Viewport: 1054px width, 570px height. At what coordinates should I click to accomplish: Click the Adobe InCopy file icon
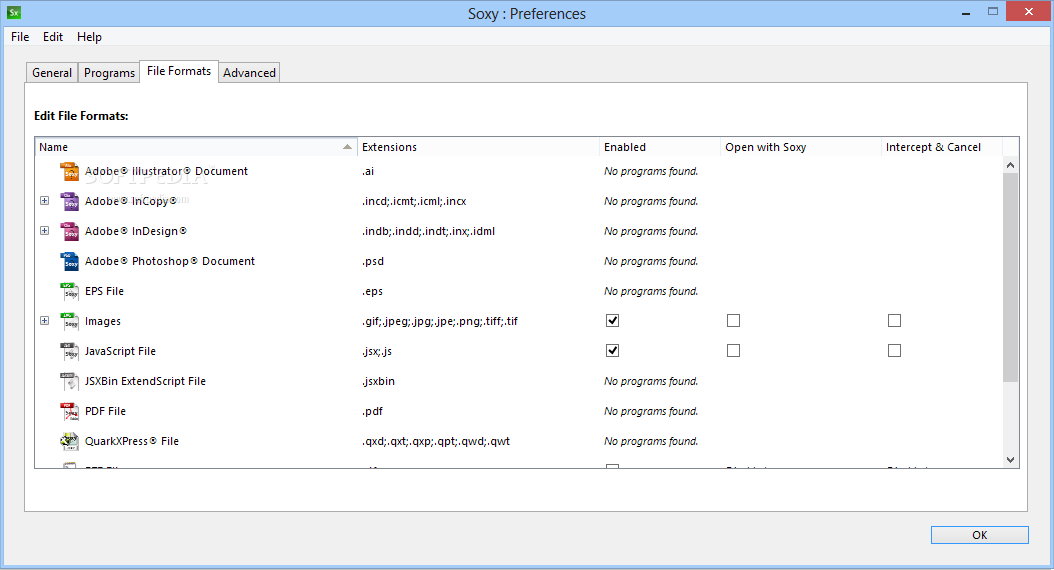[70, 201]
